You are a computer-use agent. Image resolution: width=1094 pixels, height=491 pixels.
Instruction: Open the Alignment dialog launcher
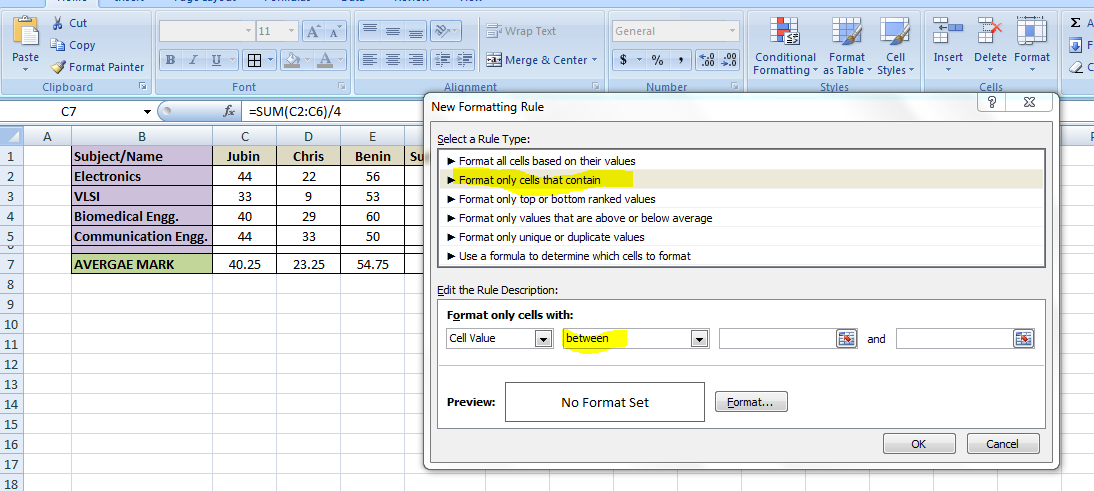596,86
